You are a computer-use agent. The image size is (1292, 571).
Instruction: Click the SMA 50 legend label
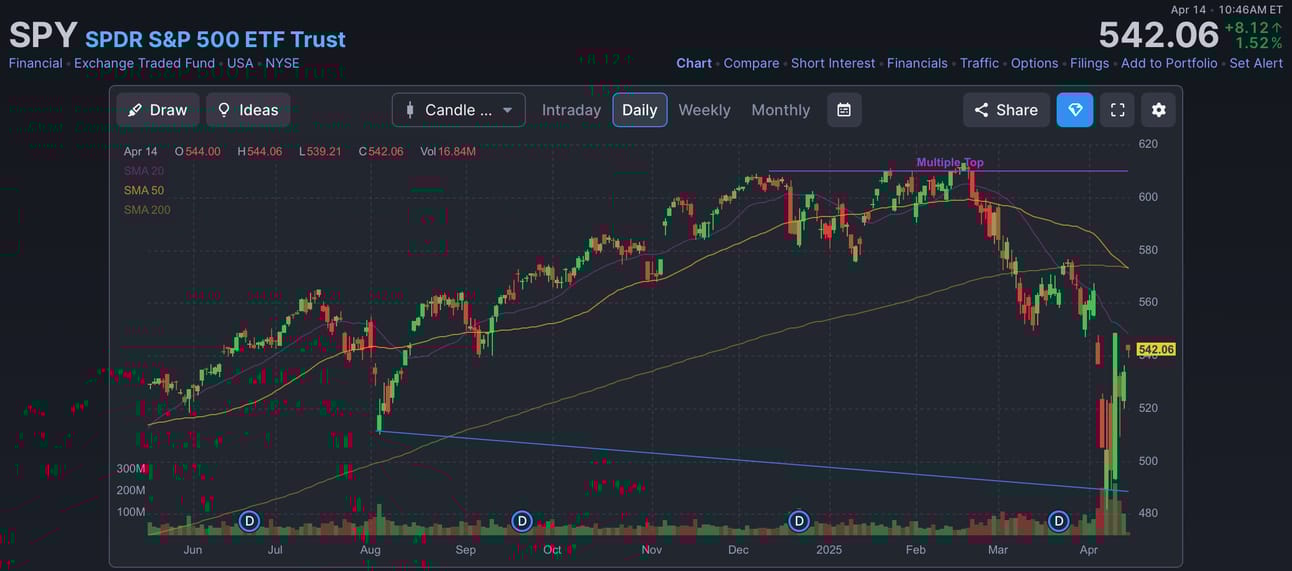[x=144, y=190]
